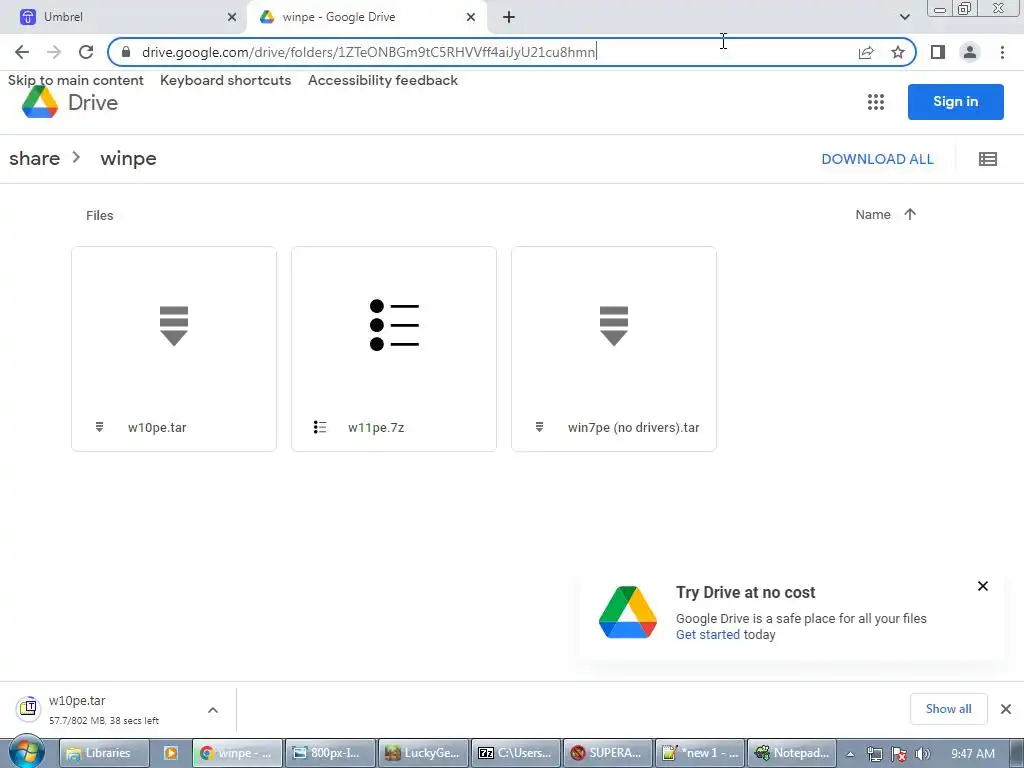Click the Name sort column label
Image resolution: width=1024 pixels, height=768 pixels.
tap(873, 215)
